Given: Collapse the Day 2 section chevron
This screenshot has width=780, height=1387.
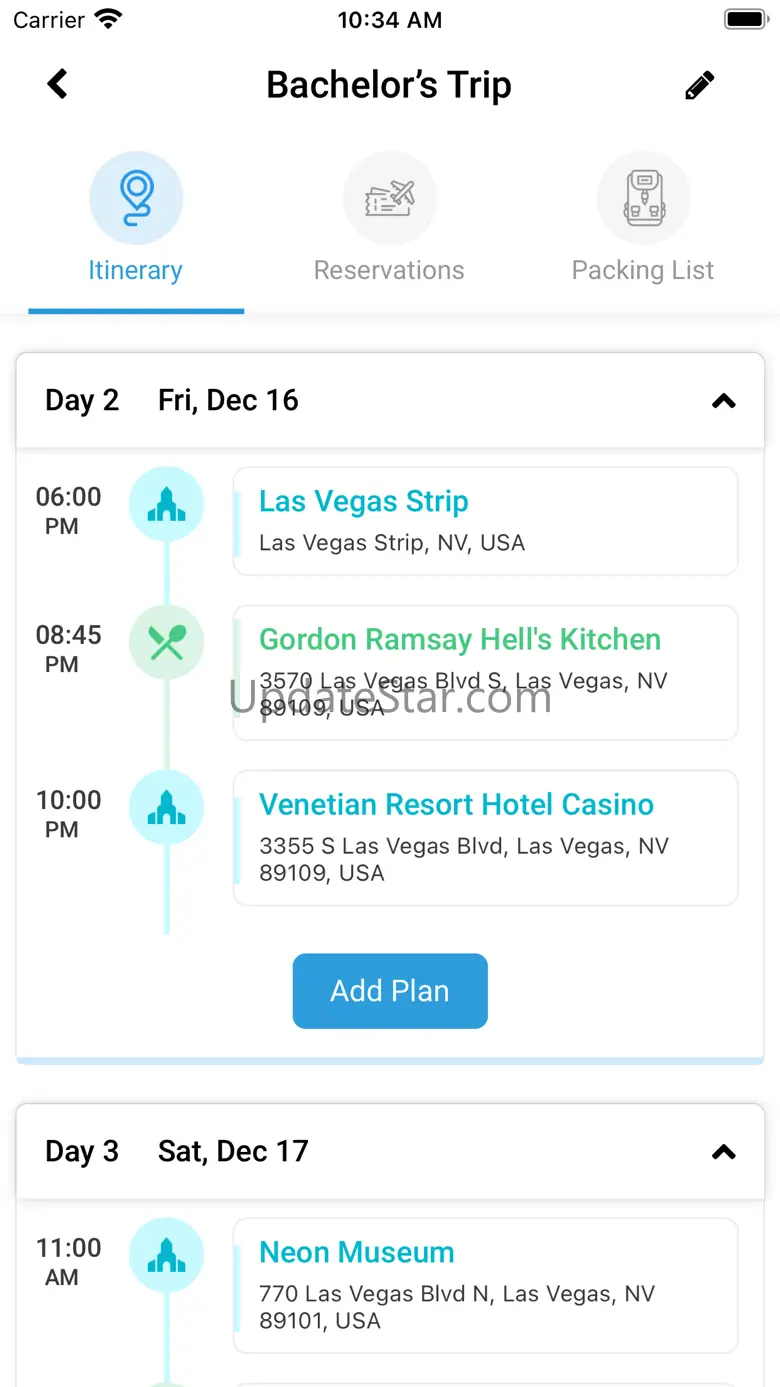Looking at the screenshot, I should pos(723,401).
